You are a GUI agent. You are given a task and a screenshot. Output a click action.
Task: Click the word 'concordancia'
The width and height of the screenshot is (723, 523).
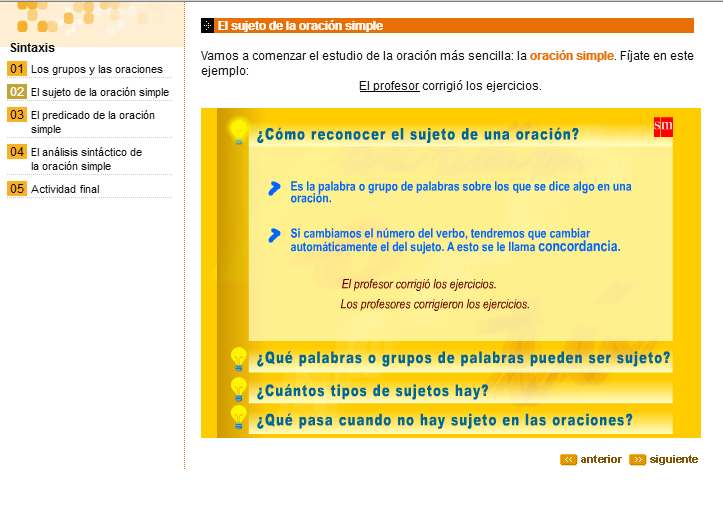[x=578, y=246]
